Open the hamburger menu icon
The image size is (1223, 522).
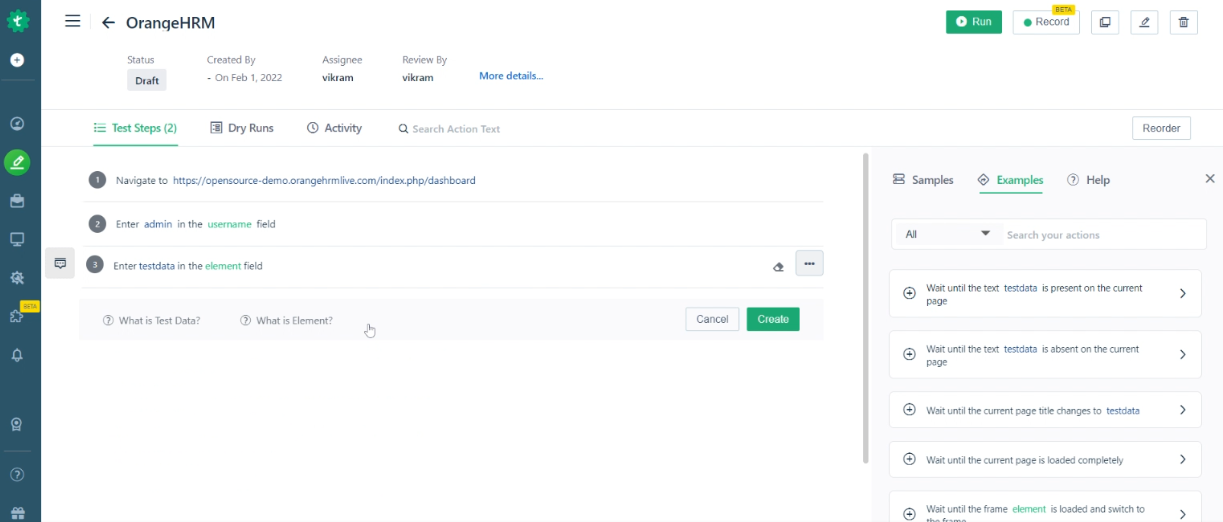pos(73,21)
